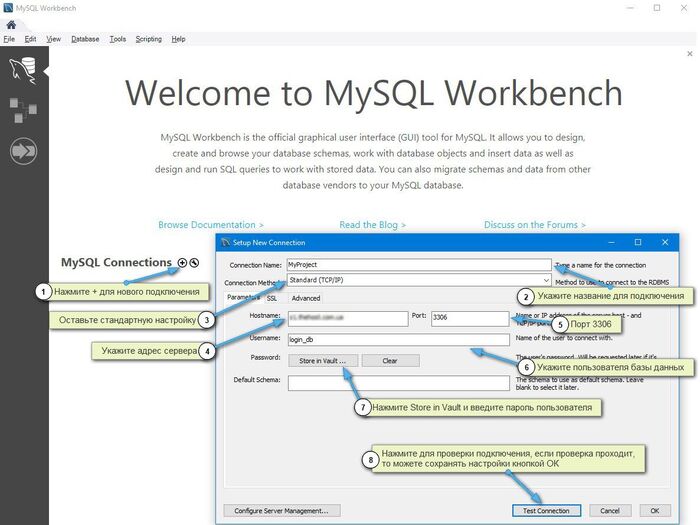Open manage connections wrench icon
The height and width of the screenshot is (525, 700).
pyautogui.click(x=194, y=262)
